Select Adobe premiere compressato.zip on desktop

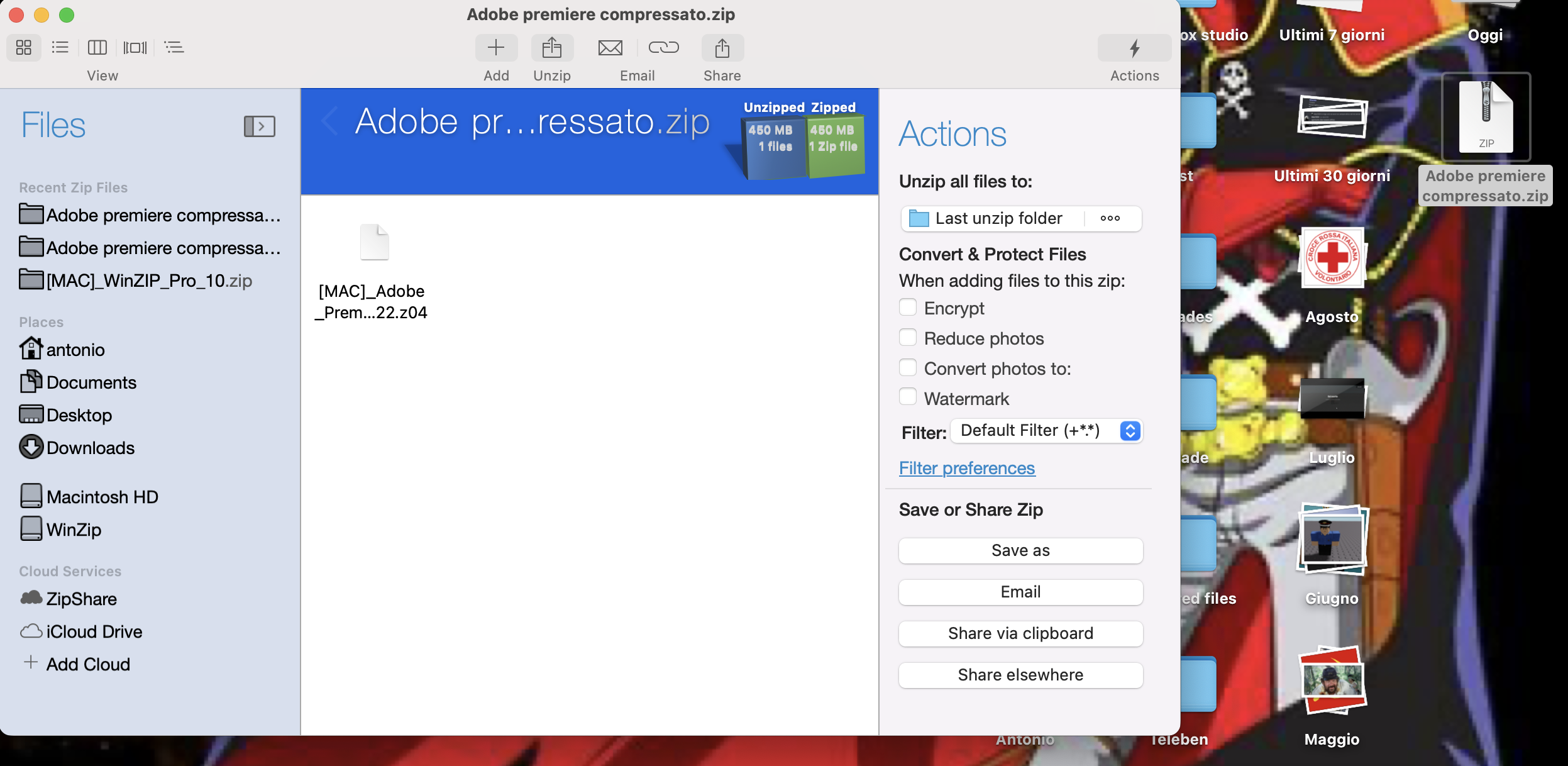tap(1486, 138)
